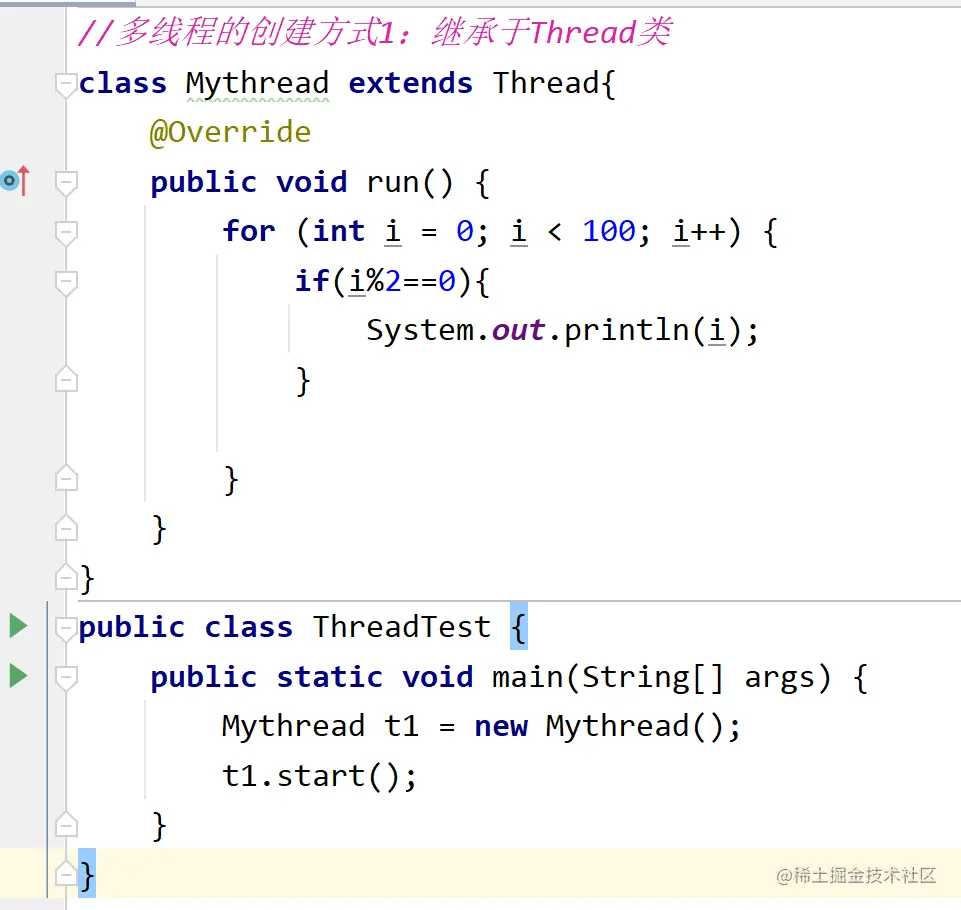Click the run() method name
The width and height of the screenshot is (961, 910).
[409, 183]
